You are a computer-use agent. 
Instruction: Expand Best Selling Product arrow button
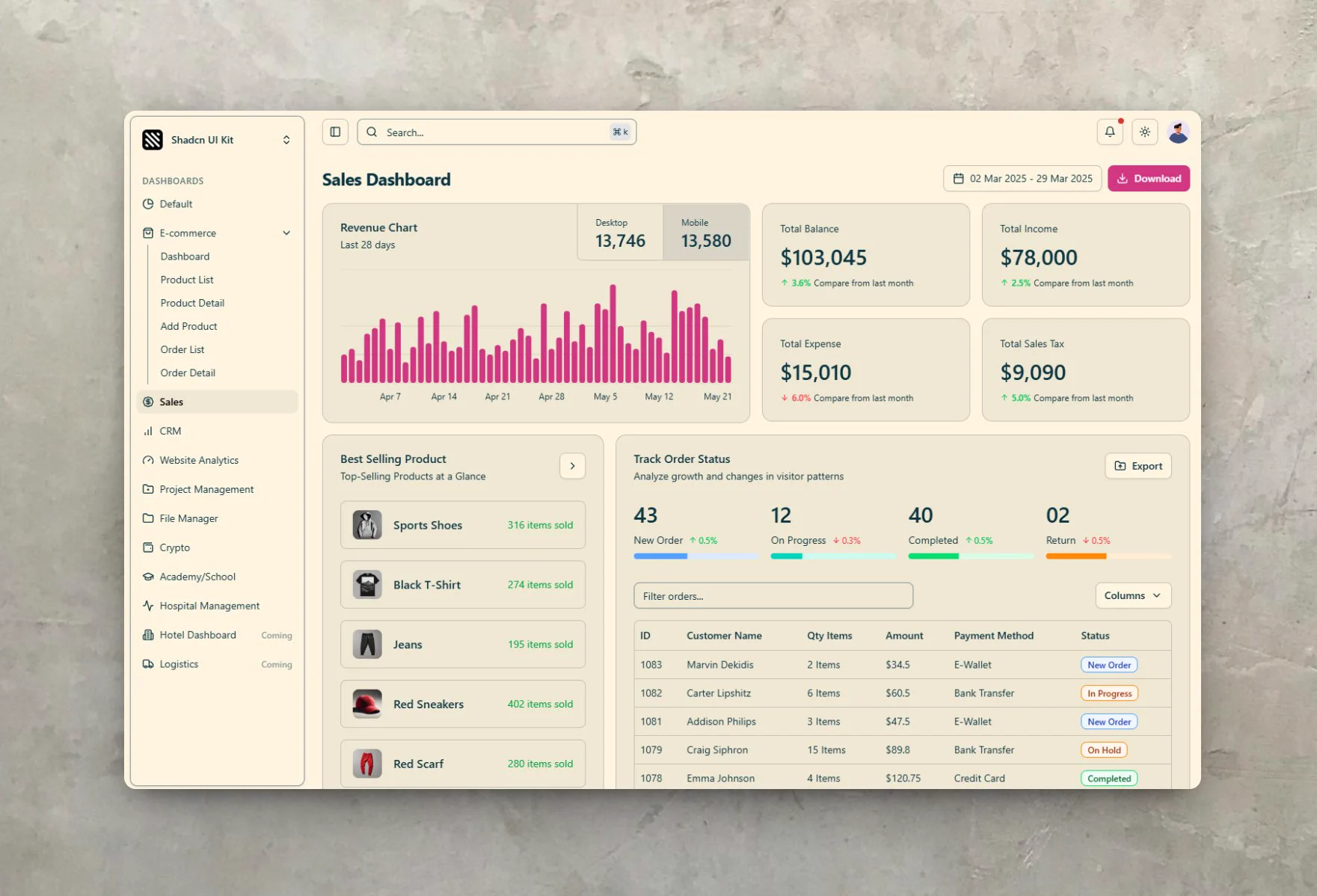click(572, 466)
